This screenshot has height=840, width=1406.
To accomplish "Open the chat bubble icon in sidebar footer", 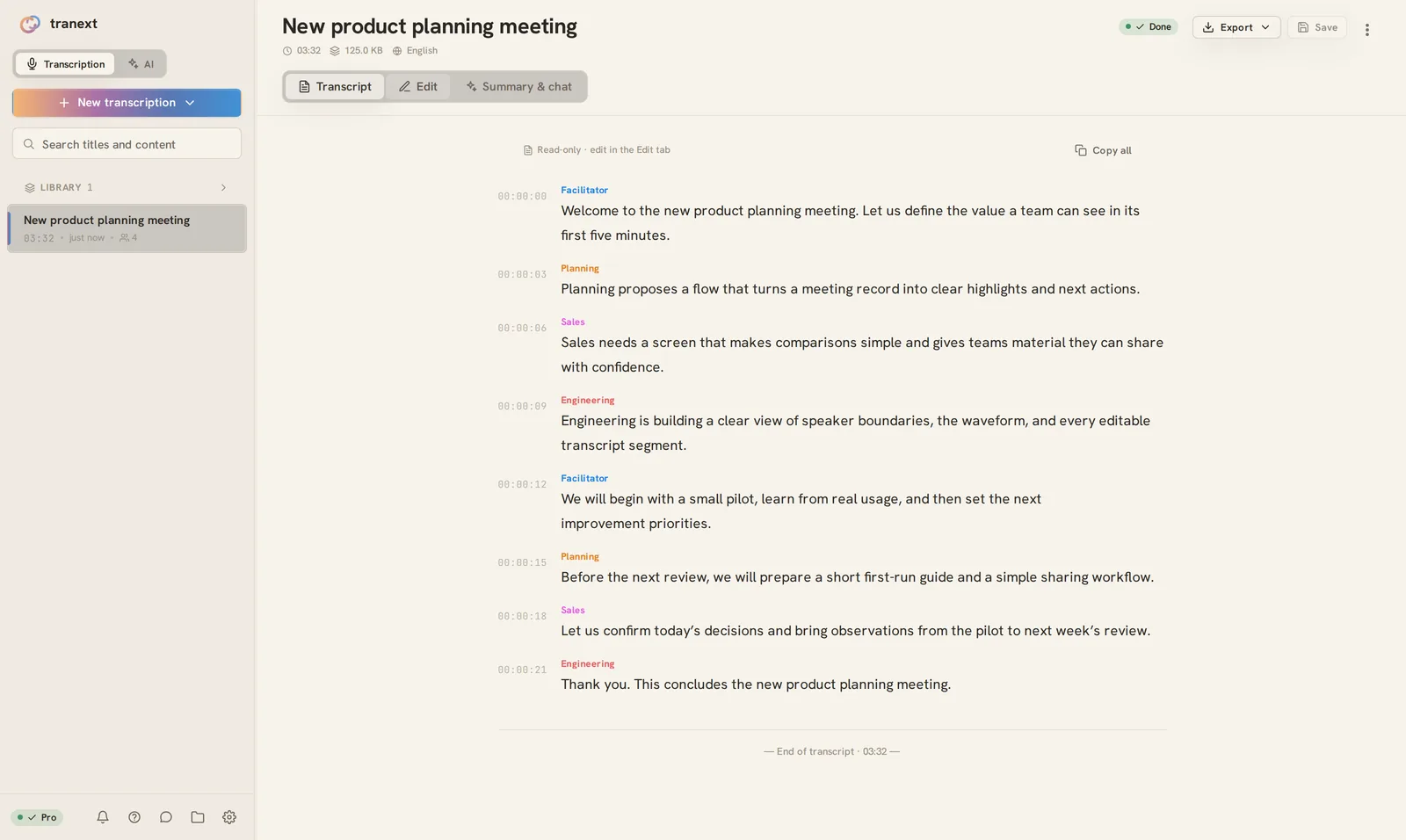I will pos(166,817).
